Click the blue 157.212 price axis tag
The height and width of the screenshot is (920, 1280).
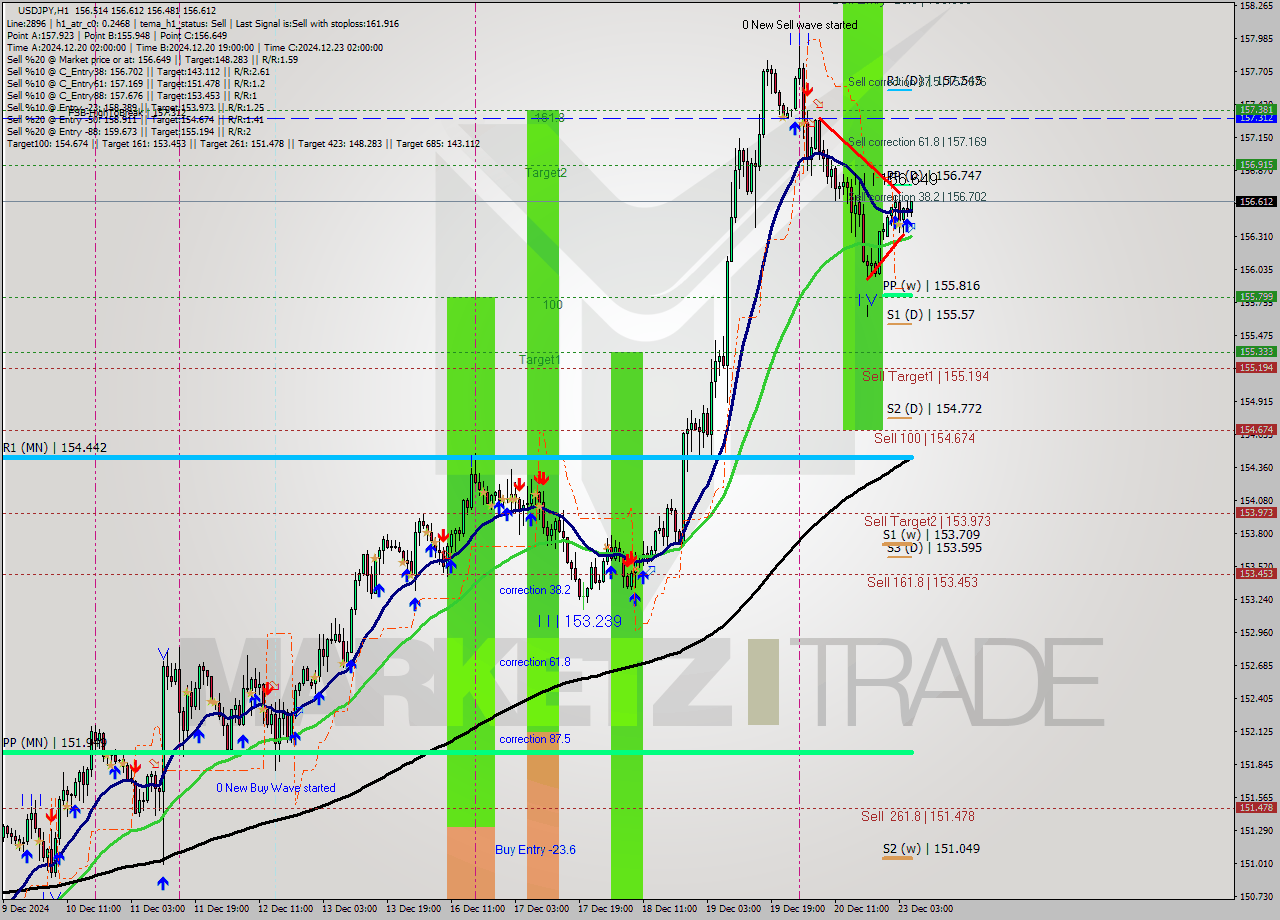tap(1256, 118)
